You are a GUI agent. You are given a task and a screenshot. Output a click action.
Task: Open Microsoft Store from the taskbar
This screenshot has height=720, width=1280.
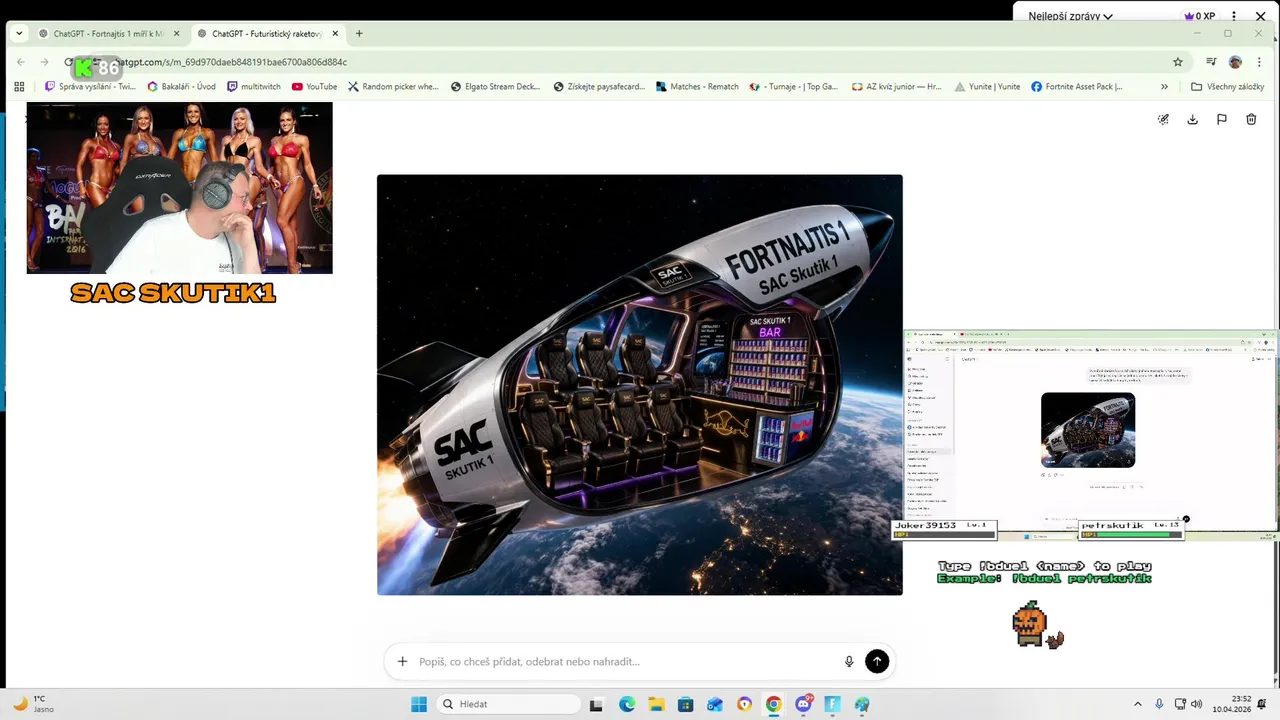click(x=685, y=704)
